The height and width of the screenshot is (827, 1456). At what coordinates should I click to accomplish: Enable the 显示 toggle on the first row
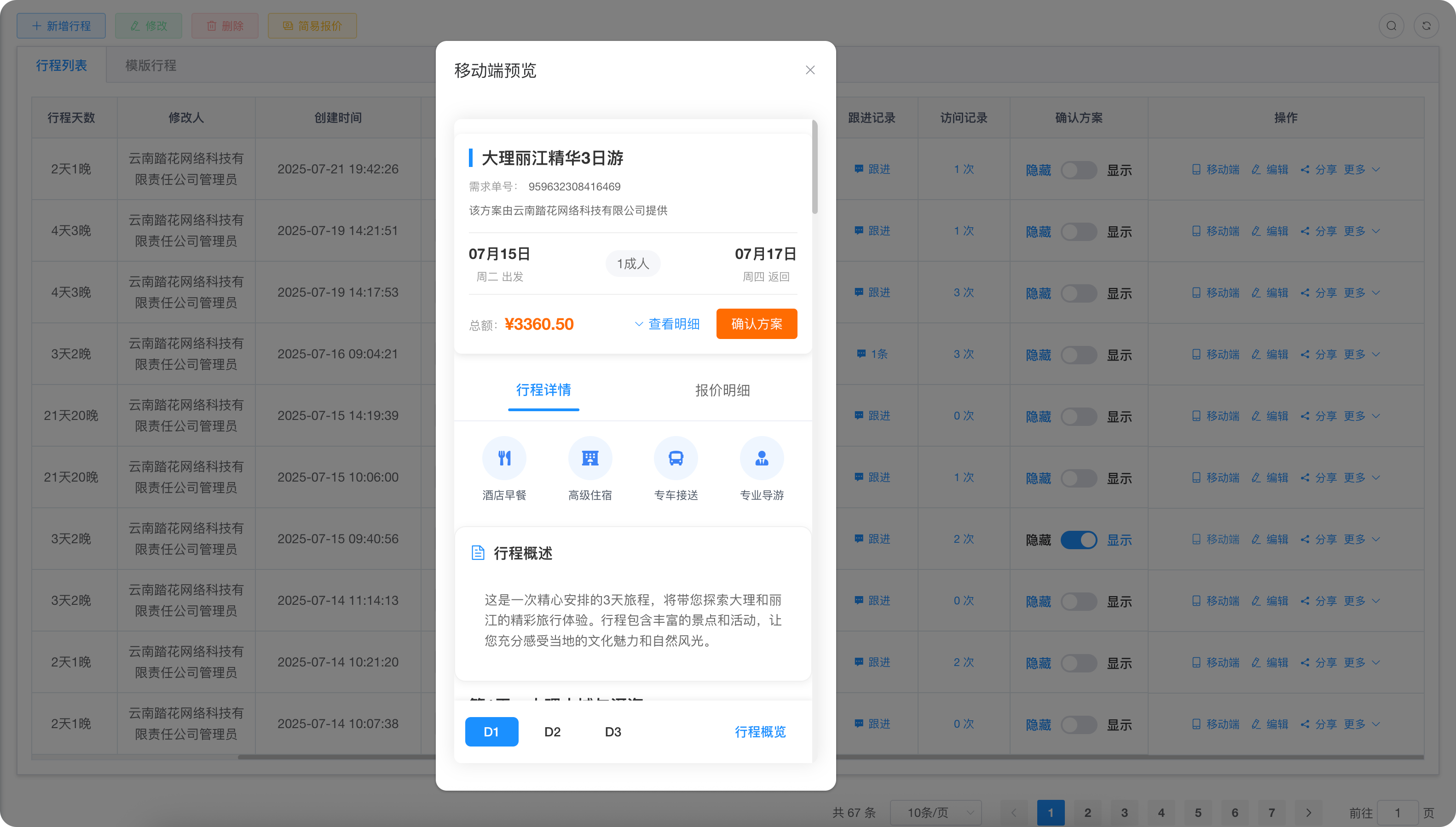pyautogui.click(x=1078, y=169)
